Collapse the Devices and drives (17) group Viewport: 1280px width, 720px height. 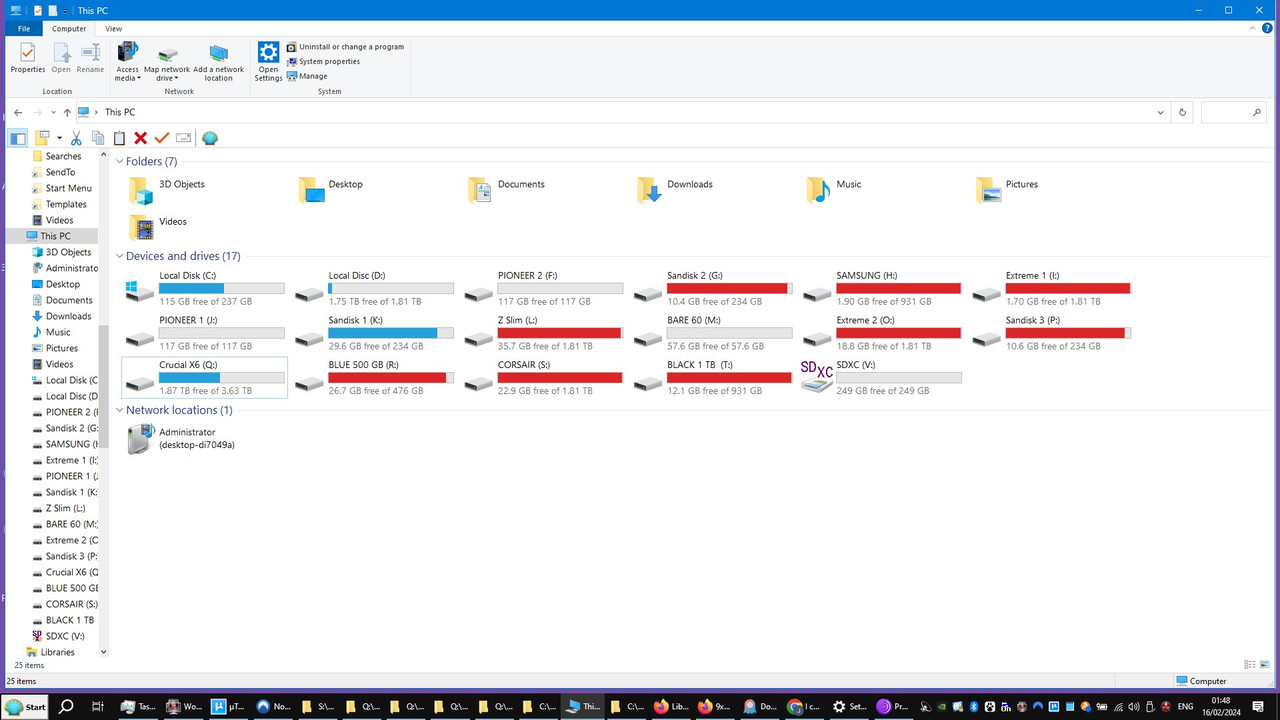tap(120, 256)
